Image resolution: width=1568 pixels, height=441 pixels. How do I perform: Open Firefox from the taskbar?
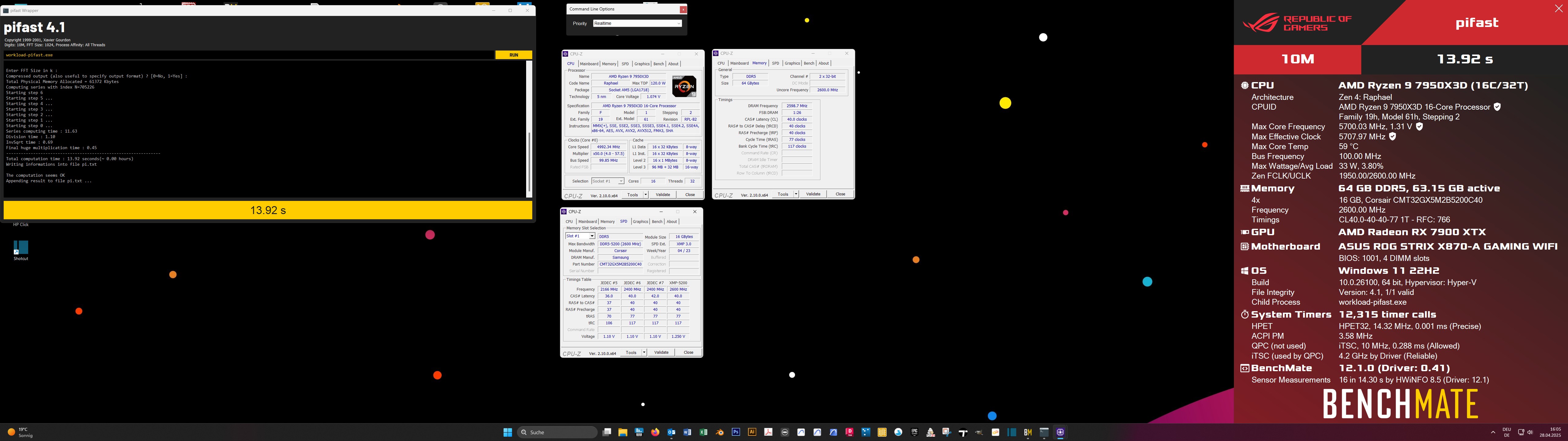[x=655, y=432]
